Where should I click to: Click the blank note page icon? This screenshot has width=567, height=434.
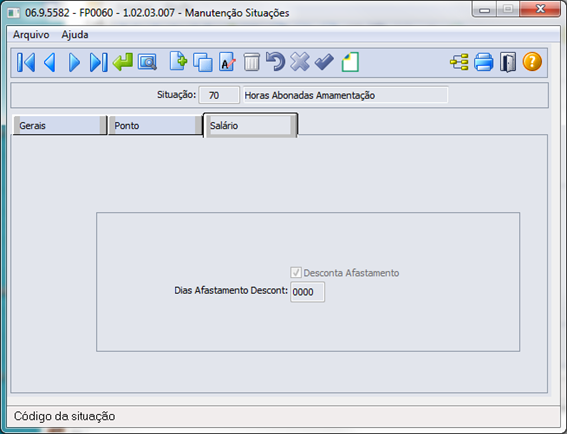pyautogui.click(x=350, y=62)
